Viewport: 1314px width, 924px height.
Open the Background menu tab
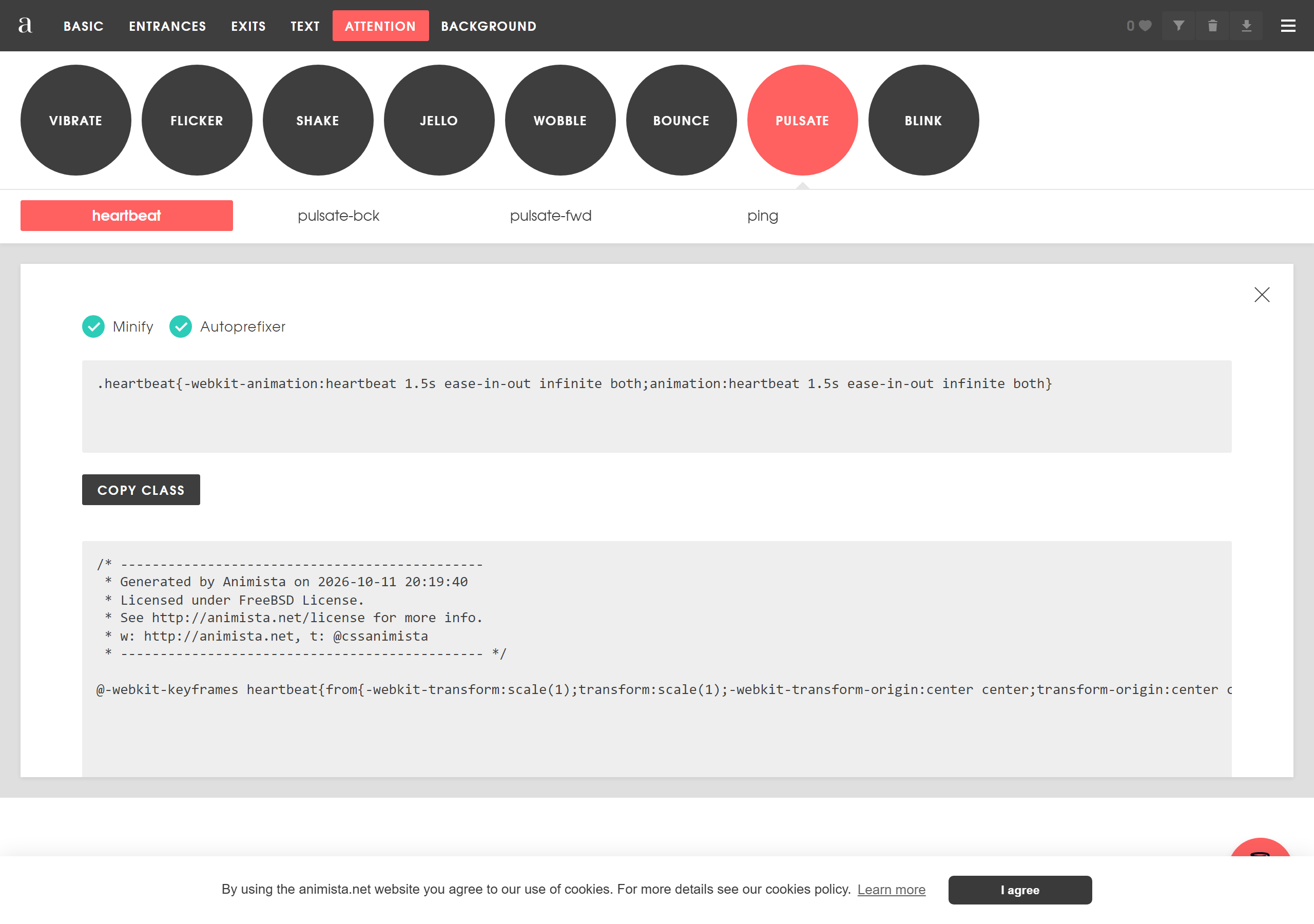[489, 26]
